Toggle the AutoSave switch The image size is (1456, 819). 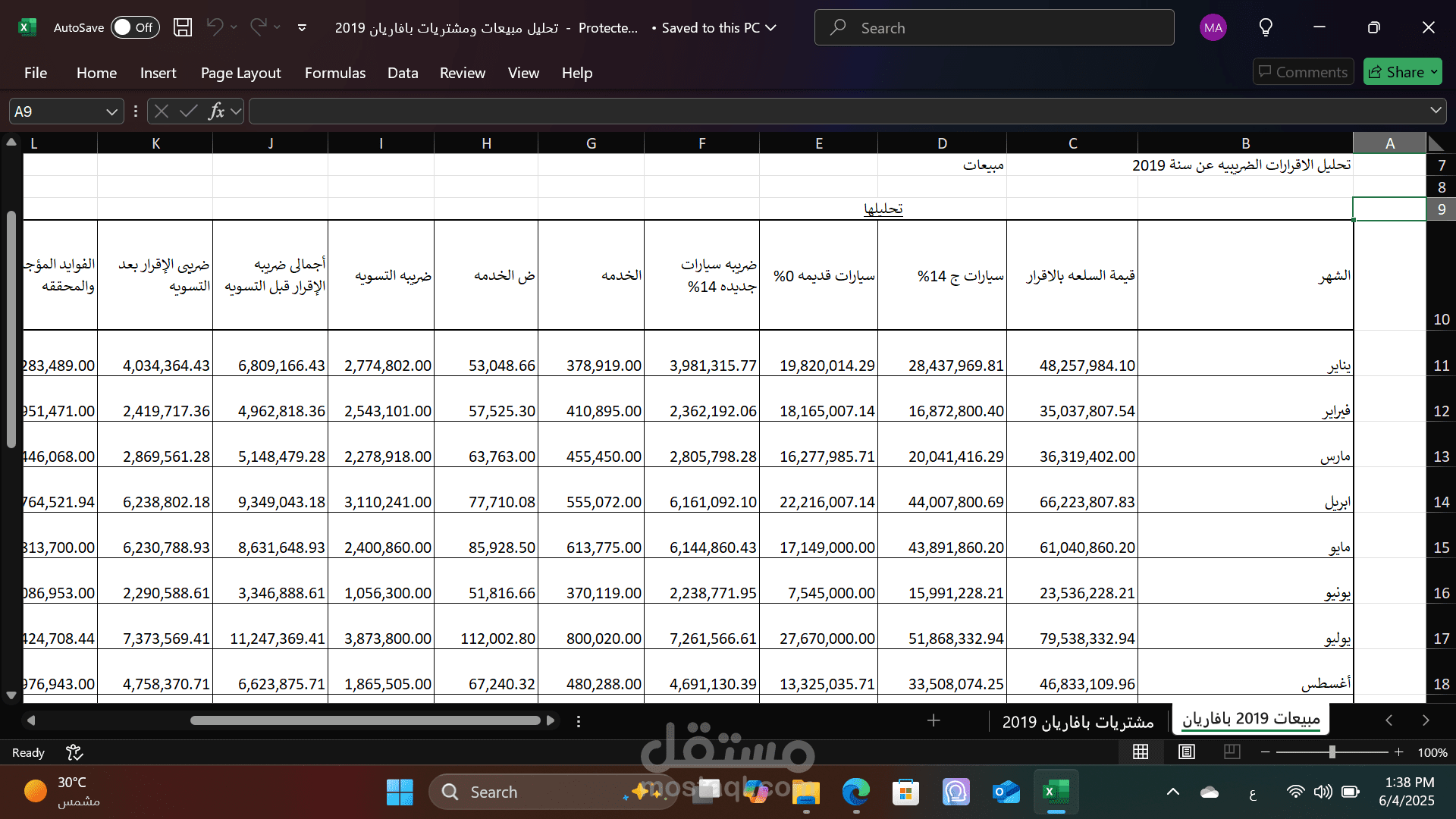(x=135, y=27)
